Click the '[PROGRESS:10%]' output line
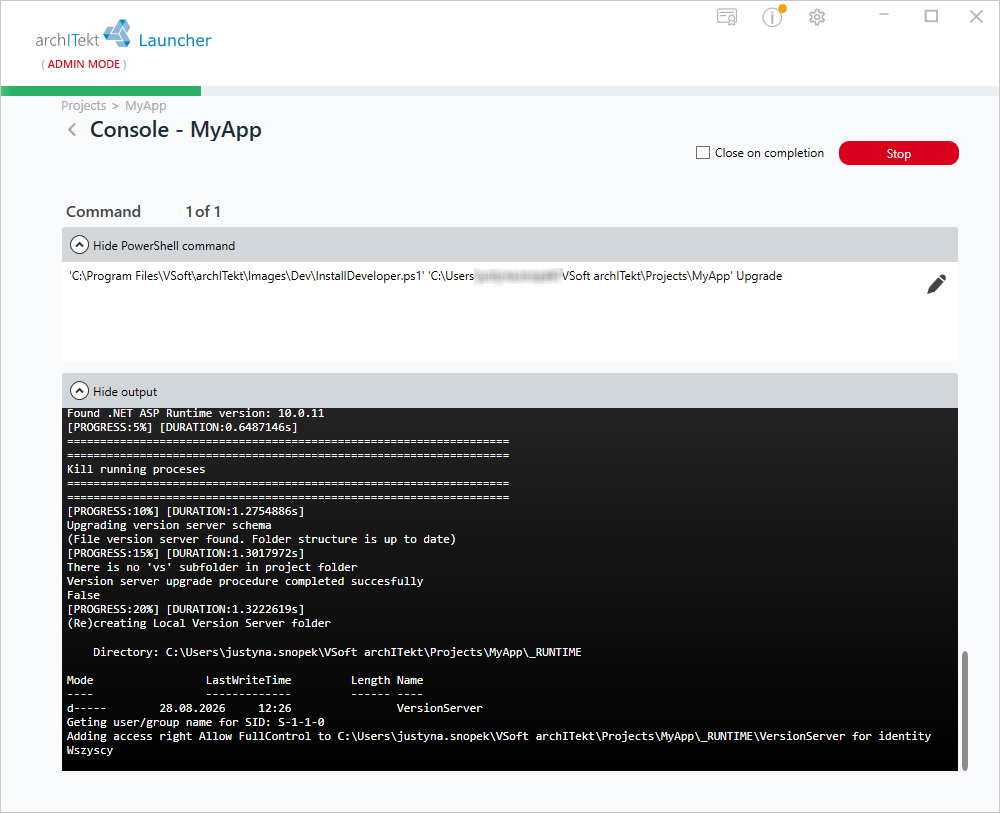This screenshot has width=1000, height=813. tap(186, 511)
